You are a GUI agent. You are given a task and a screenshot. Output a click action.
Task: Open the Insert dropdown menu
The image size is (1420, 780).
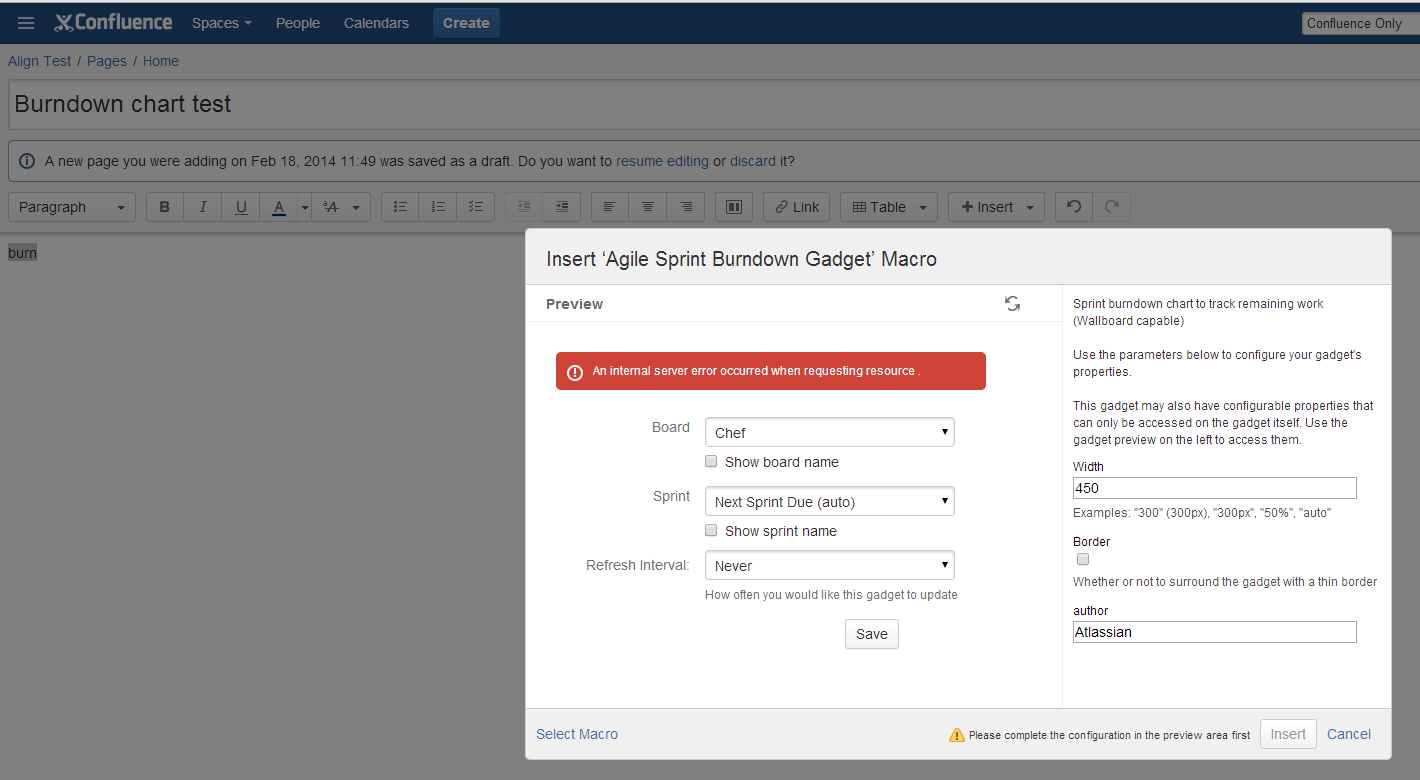[x=997, y=207]
